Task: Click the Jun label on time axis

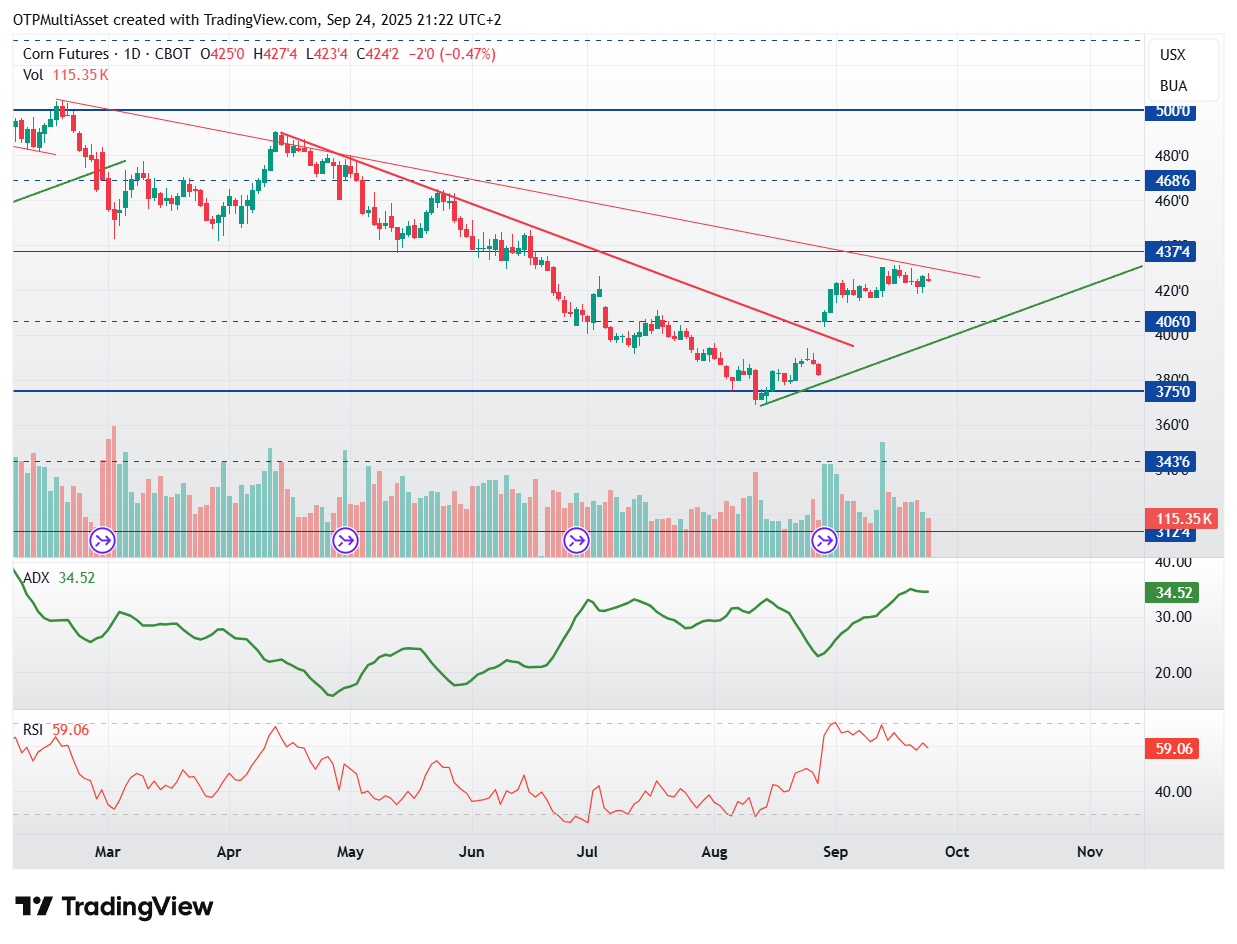Action: pyautogui.click(x=471, y=852)
